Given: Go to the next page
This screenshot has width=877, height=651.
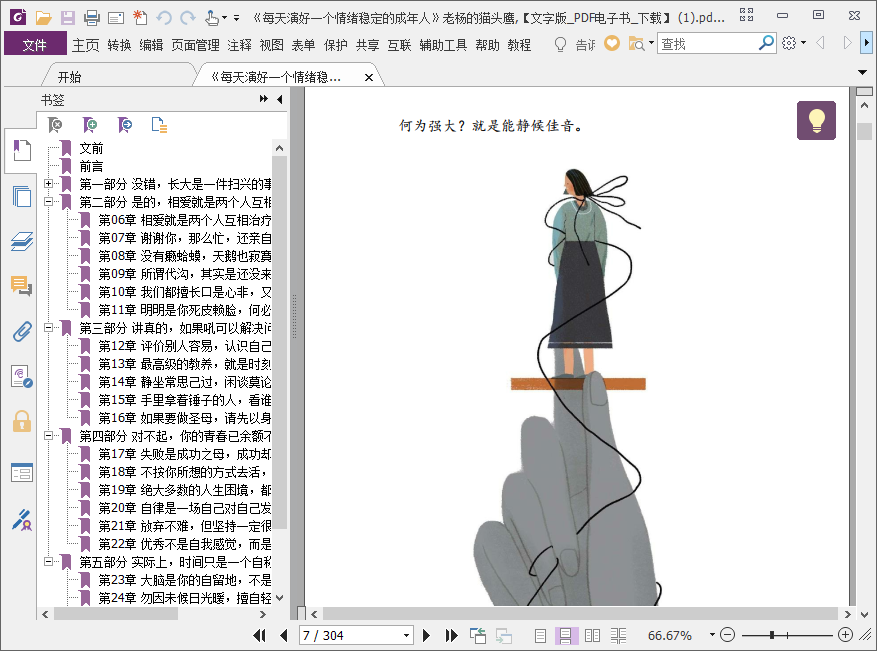Looking at the screenshot, I should (x=426, y=635).
